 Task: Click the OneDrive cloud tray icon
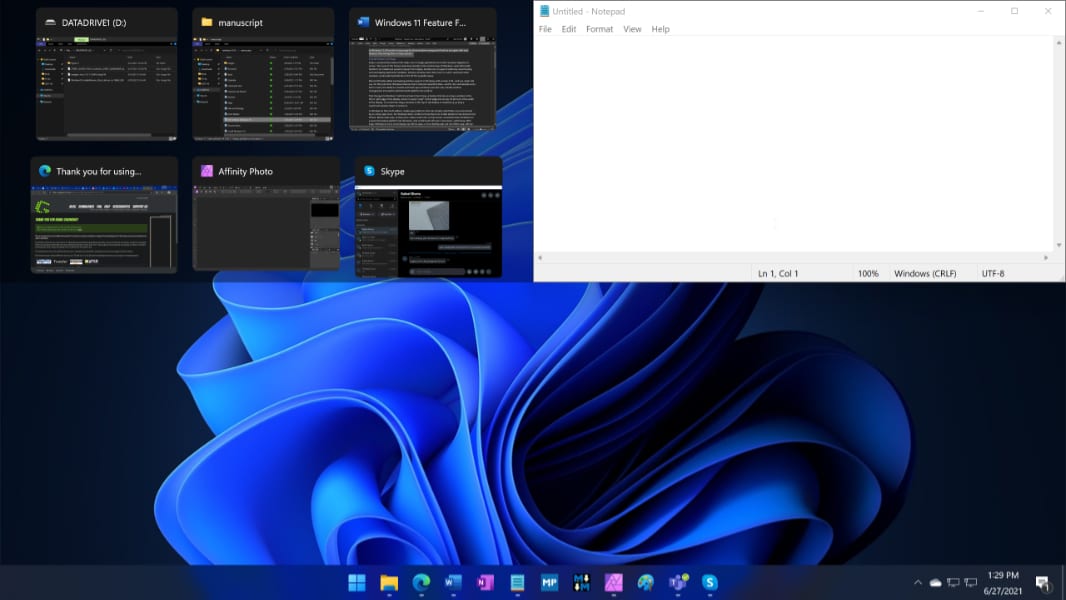[x=936, y=583]
